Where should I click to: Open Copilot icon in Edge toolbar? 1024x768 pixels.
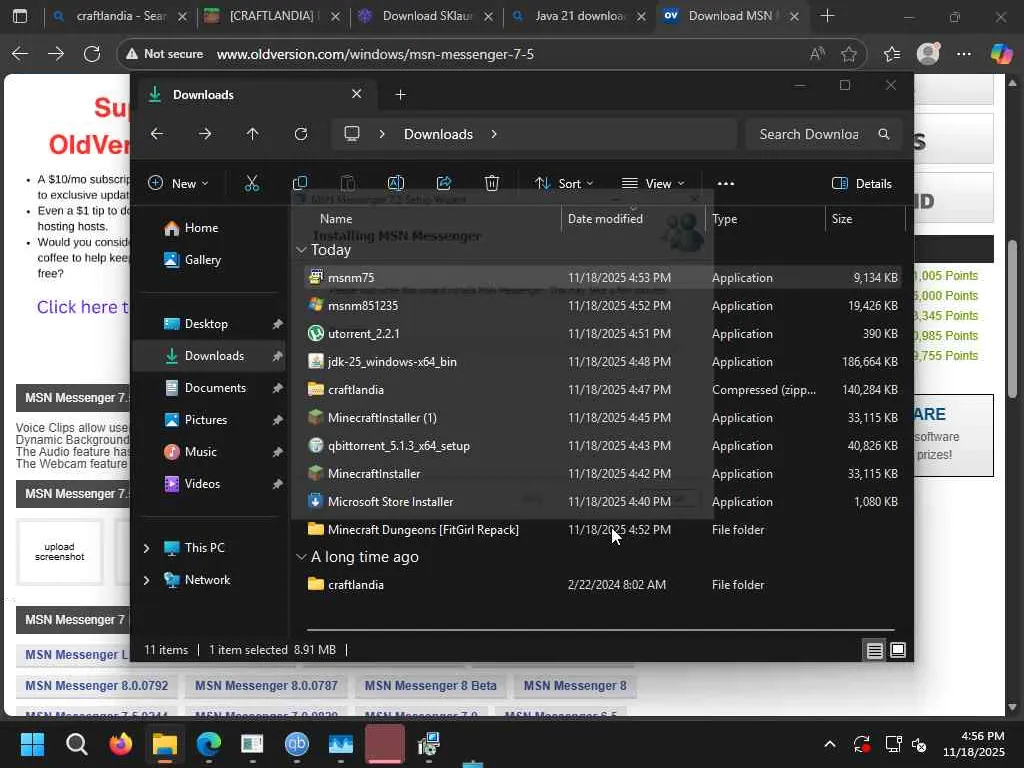pyautogui.click(x=1001, y=54)
